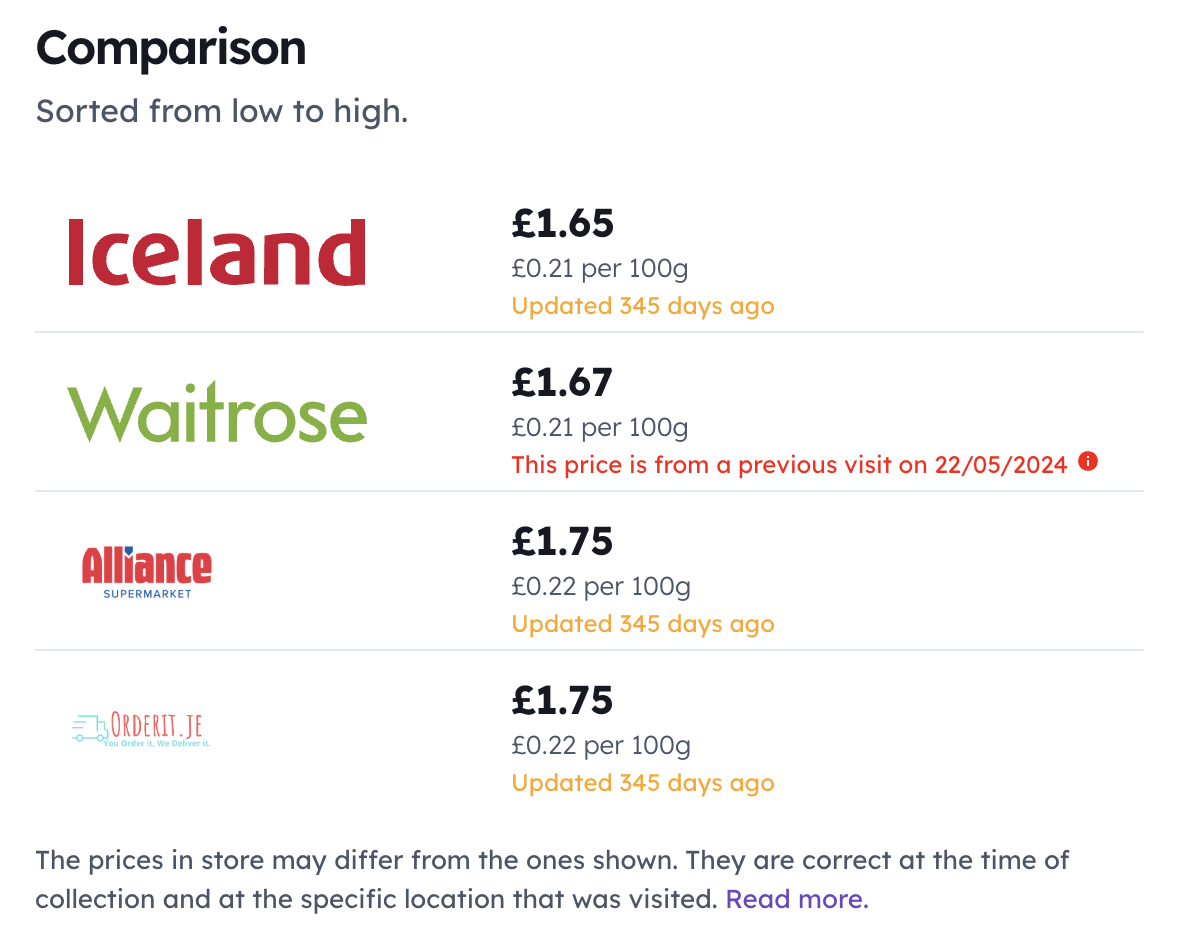Image resolution: width=1178 pixels, height=944 pixels.
Task: Click Alliance 'Updated 345 days ago' text
Action: tap(643, 624)
